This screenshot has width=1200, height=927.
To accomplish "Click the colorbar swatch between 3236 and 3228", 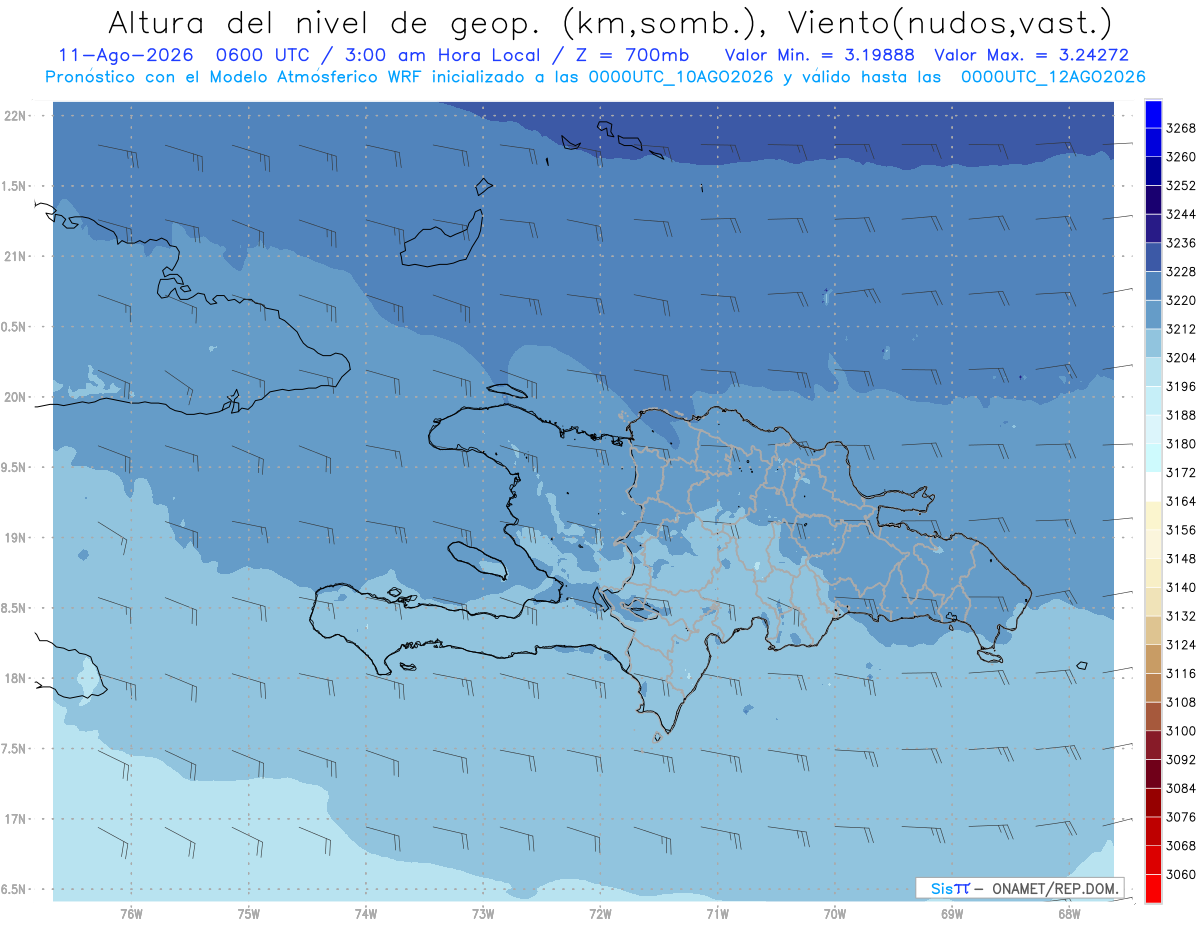I will (1153, 257).
